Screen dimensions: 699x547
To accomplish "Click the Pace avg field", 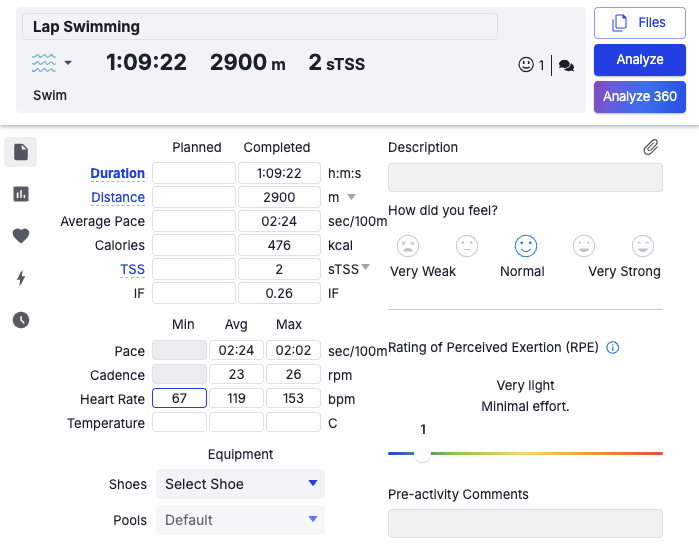I will 236,350.
